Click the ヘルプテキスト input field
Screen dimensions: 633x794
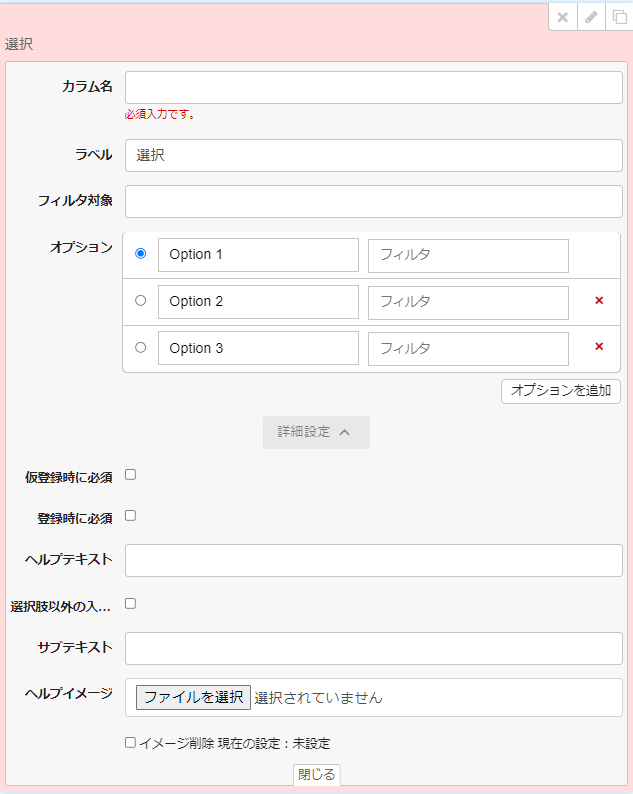click(373, 560)
